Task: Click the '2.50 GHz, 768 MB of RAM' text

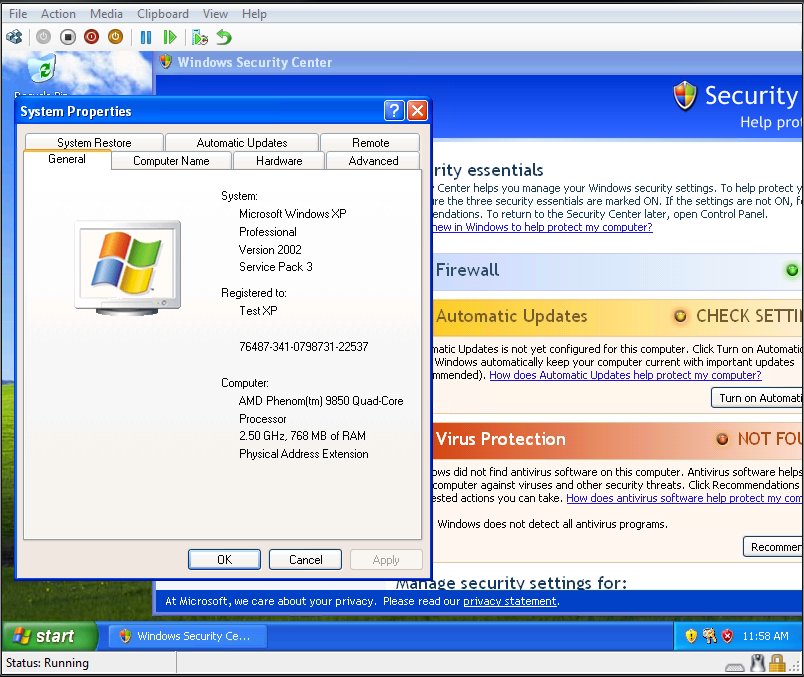Action: pos(302,436)
